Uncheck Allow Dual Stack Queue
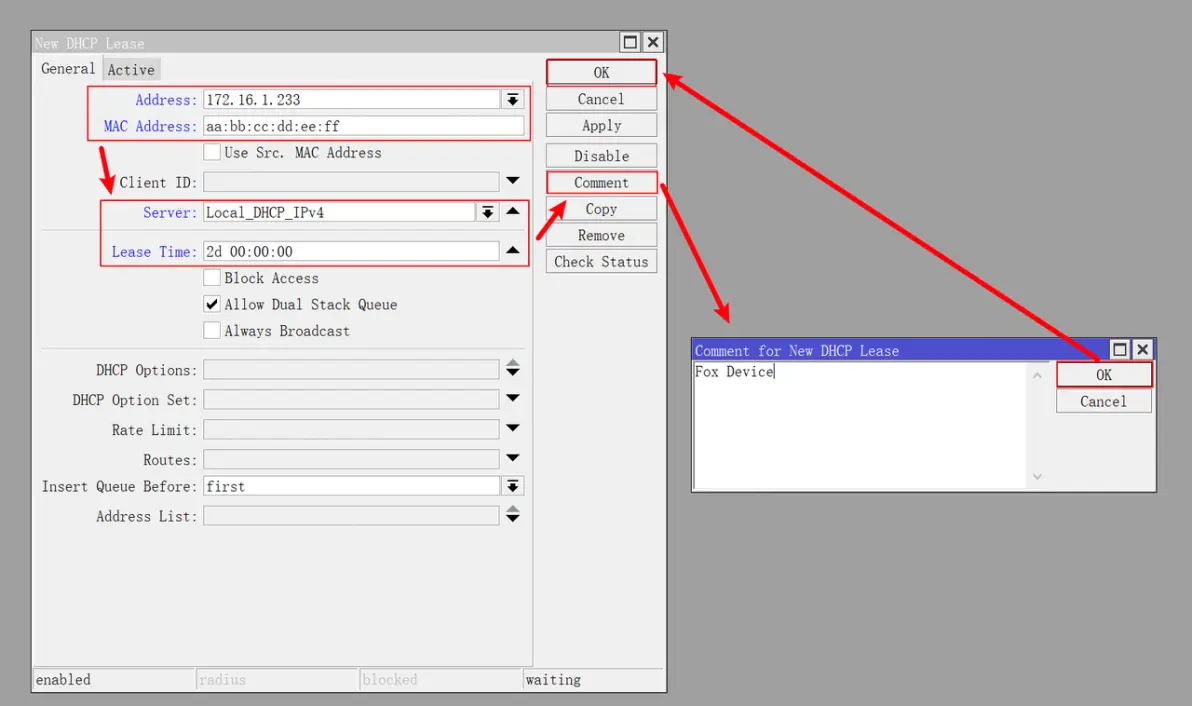 pyautogui.click(x=212, y=304)
